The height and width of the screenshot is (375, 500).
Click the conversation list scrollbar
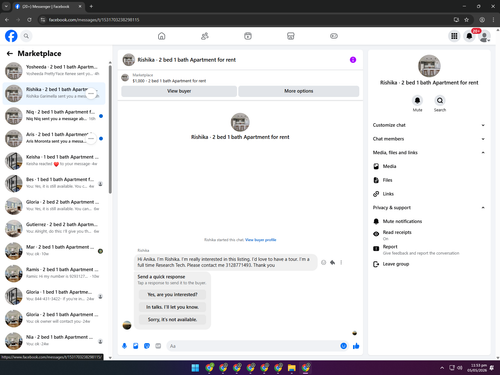(x=110, y=128)
